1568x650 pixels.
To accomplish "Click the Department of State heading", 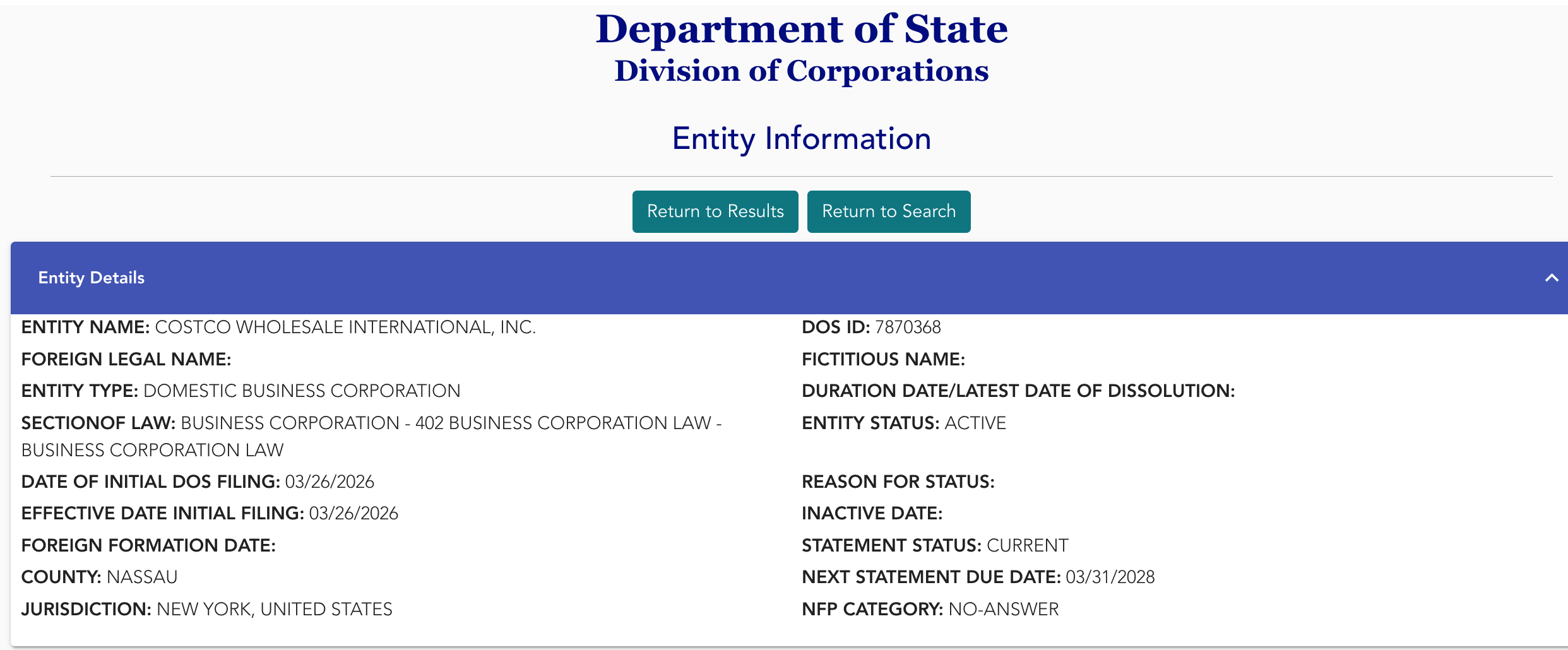I will (x=802, y=29).
